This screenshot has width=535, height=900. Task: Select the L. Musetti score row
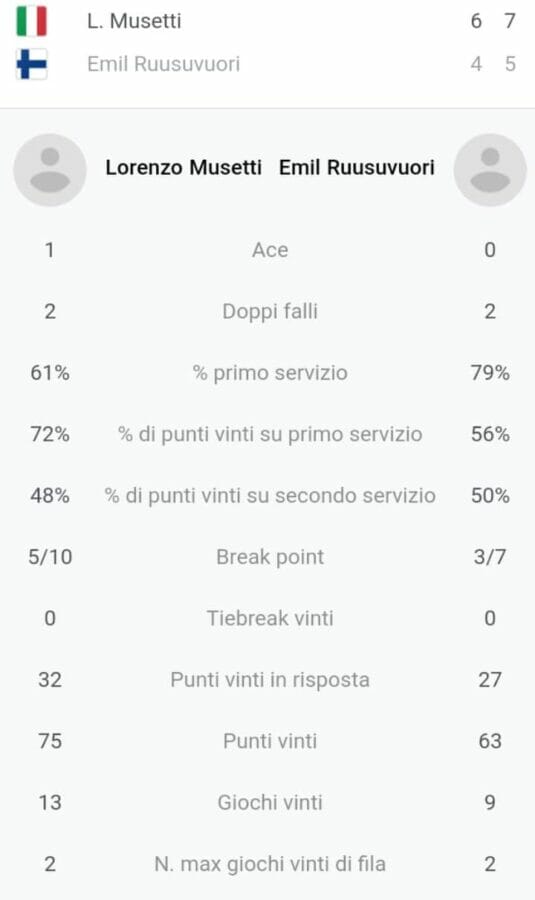pyautogui.click(x=268, y=21)
